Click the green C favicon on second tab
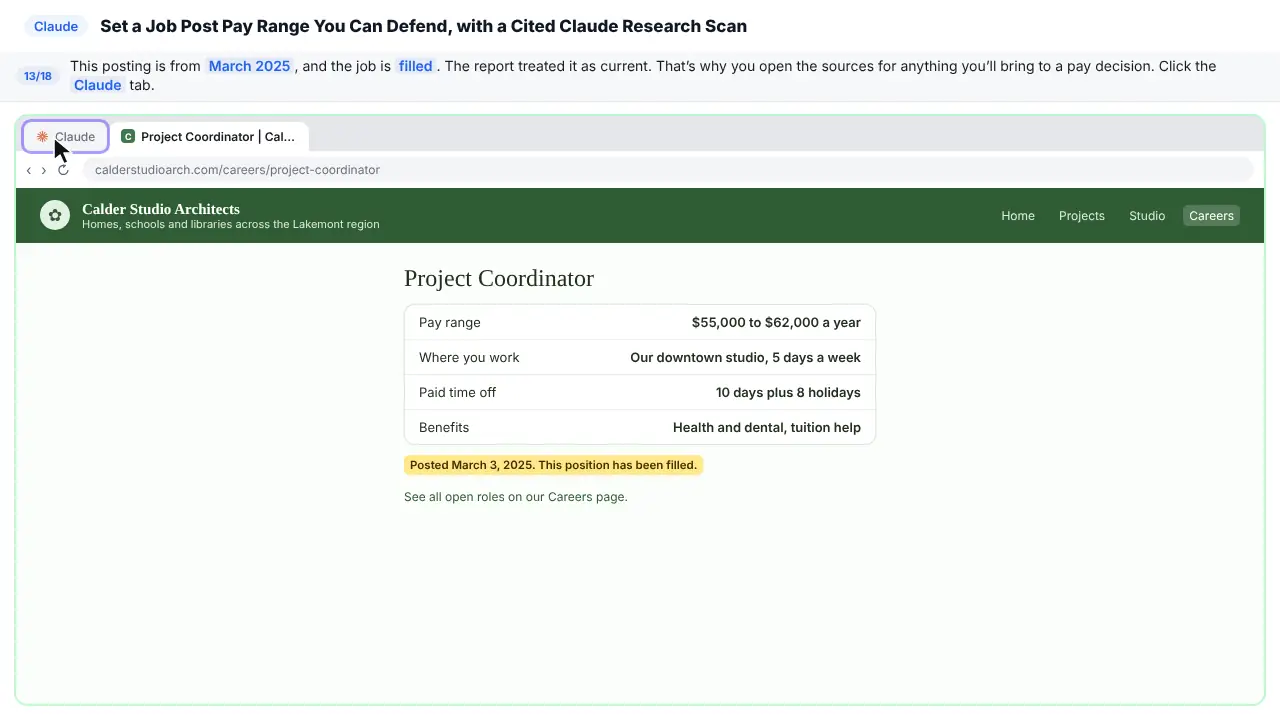Viewport: 1280px width, 720px height. coord(128,136)
